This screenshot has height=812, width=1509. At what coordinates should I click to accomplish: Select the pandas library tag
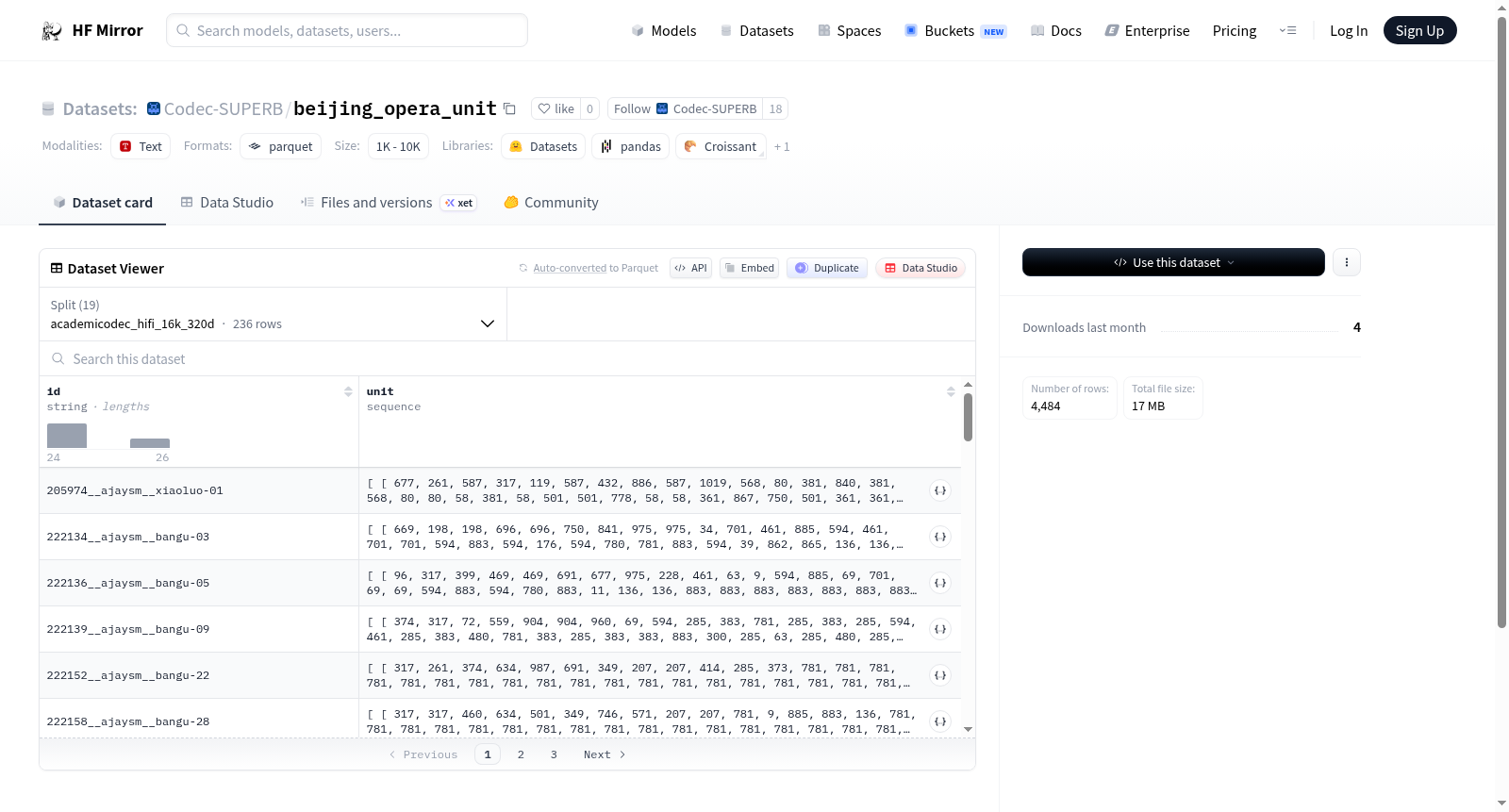[x=631, y=146]
